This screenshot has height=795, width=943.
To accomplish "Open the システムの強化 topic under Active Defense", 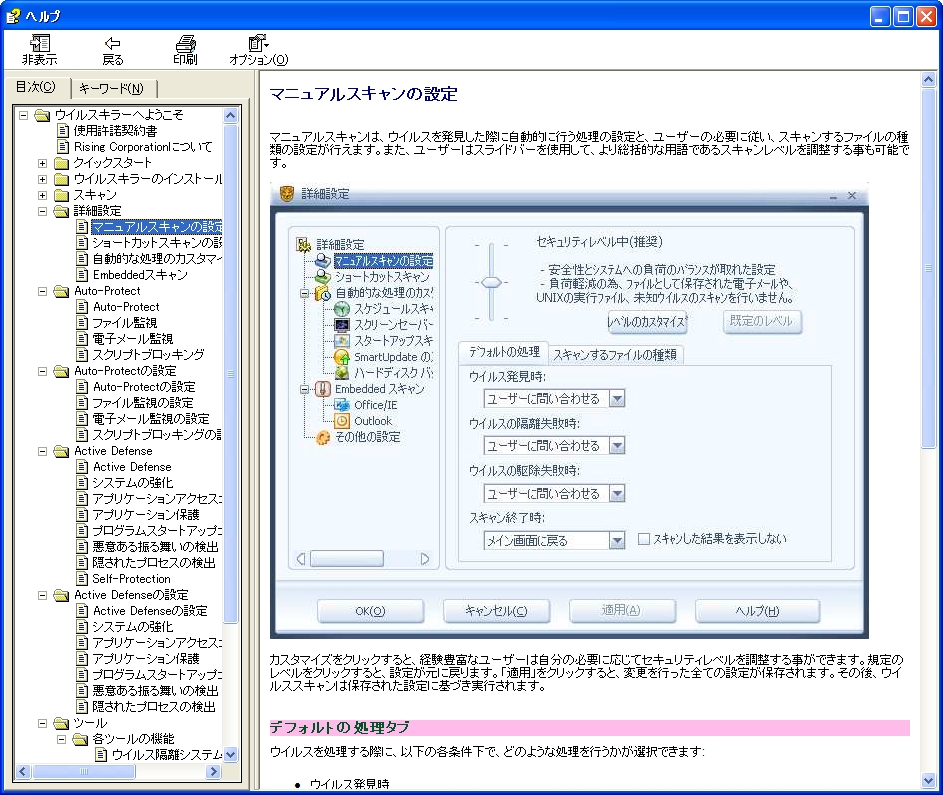I will pyautogui.click(x=132, y=483).
